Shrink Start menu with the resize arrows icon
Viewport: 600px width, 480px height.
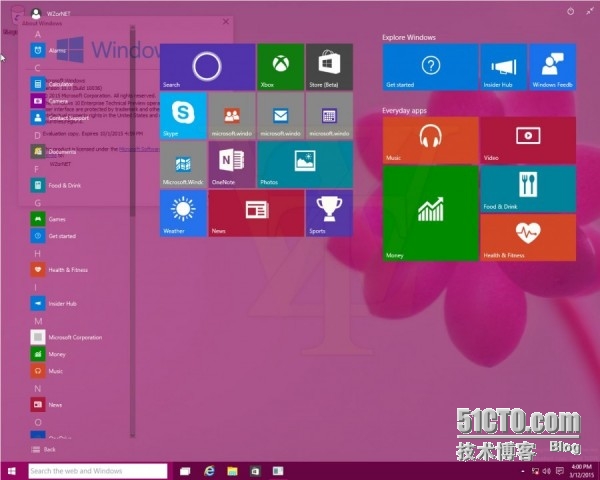pyautogui.click(x=590, y=11)
